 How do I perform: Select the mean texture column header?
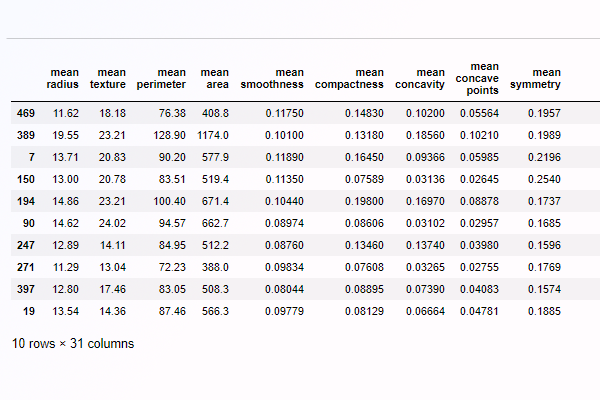(111, 78)
